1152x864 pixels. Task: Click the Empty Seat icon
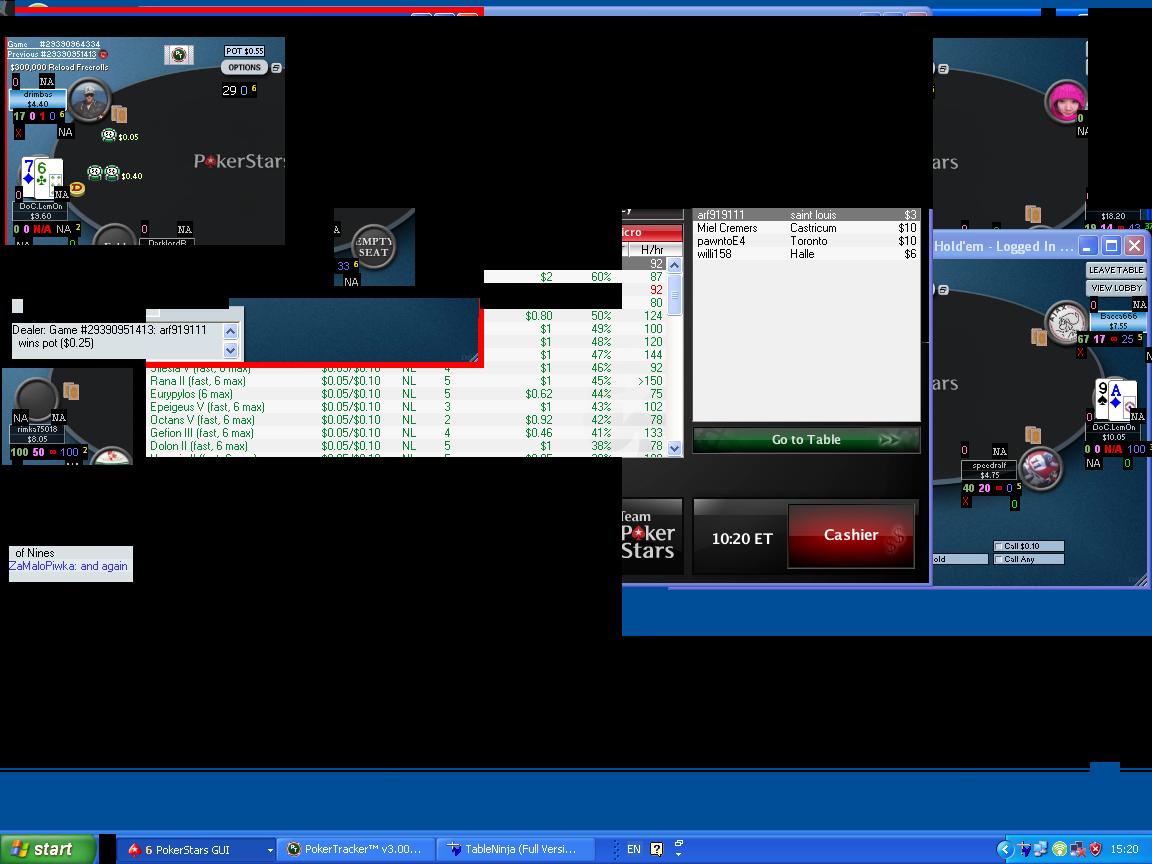click(x=373, y=246)
